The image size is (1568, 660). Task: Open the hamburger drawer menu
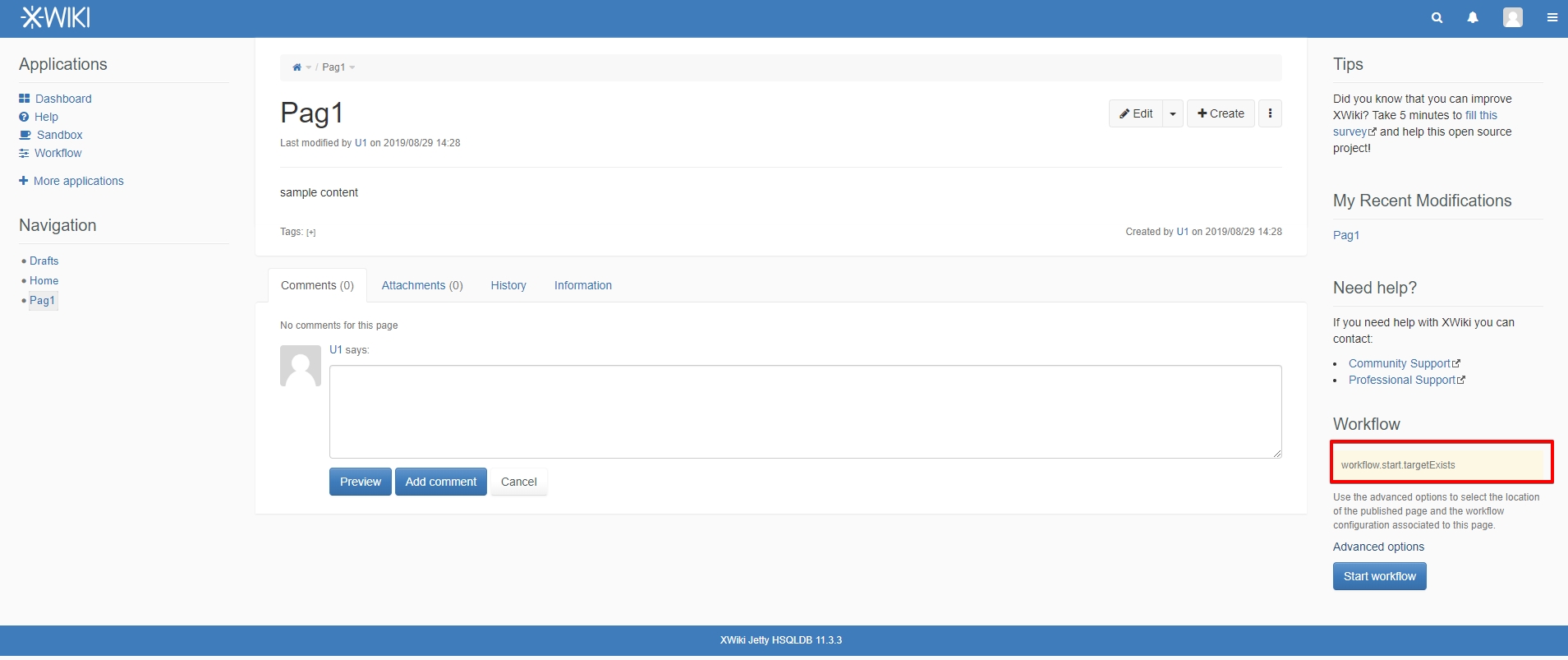pyautogui.click(x=1552, y=17)
